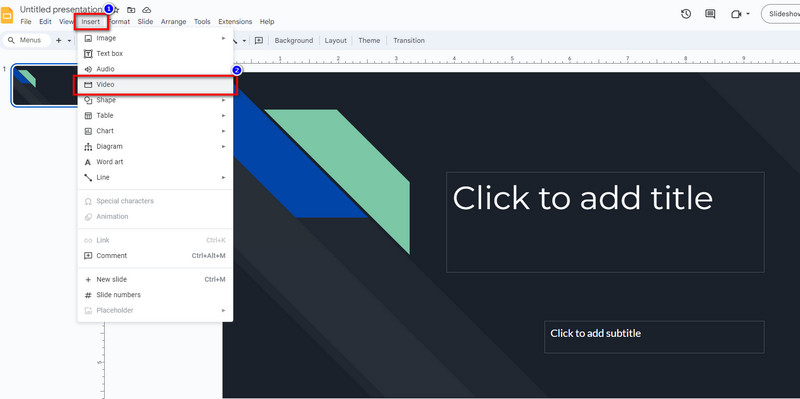The image size is (800, 399).
Task: Open the Extensions menu
Action: [235, 21]
